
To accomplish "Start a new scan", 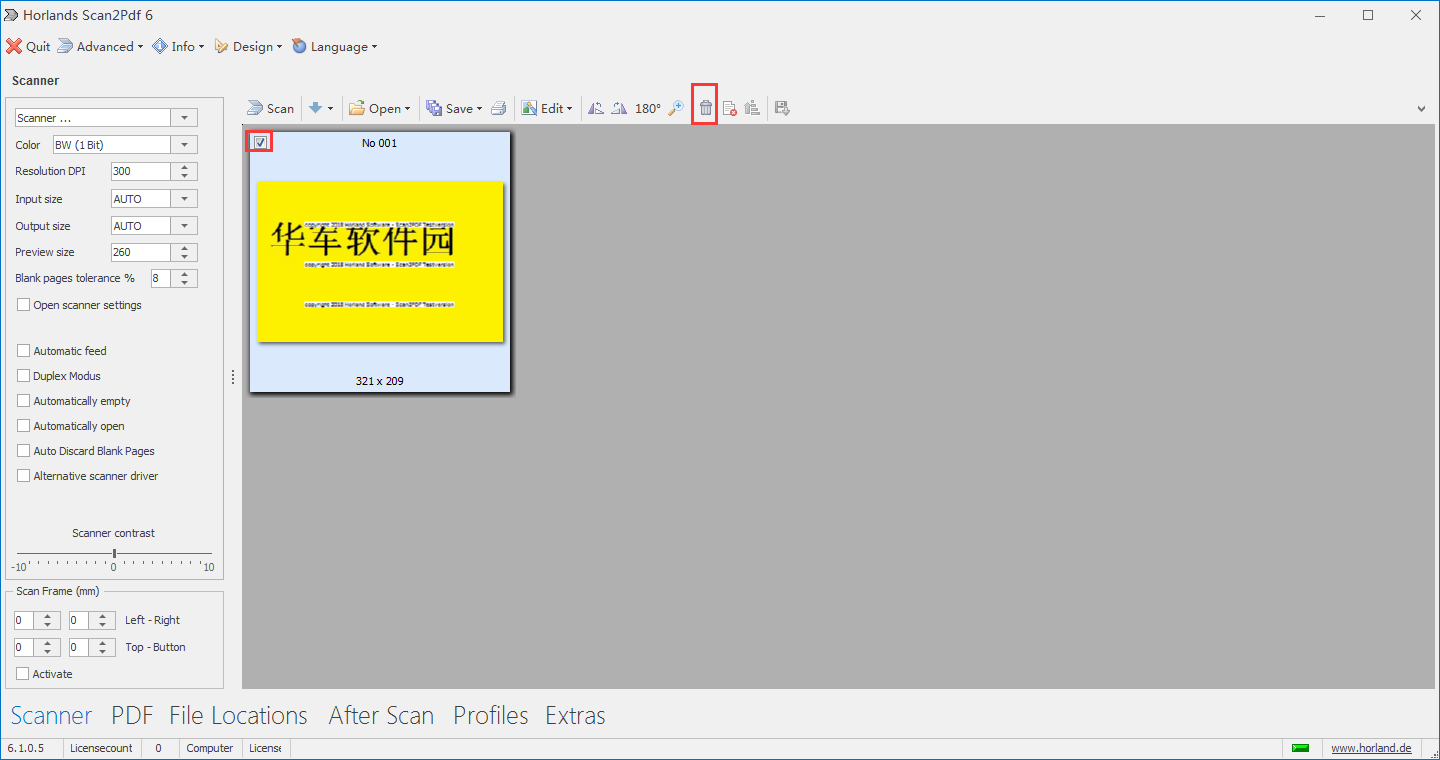I will coord(270,107).
